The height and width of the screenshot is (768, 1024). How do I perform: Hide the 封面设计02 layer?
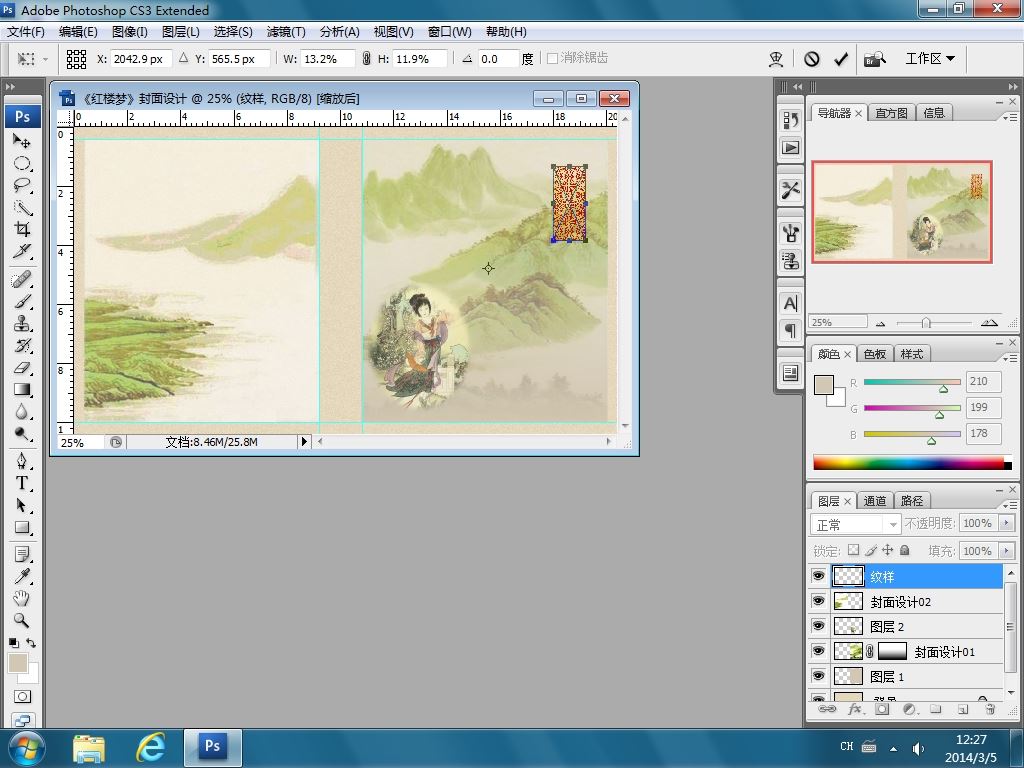coord(818,601)
